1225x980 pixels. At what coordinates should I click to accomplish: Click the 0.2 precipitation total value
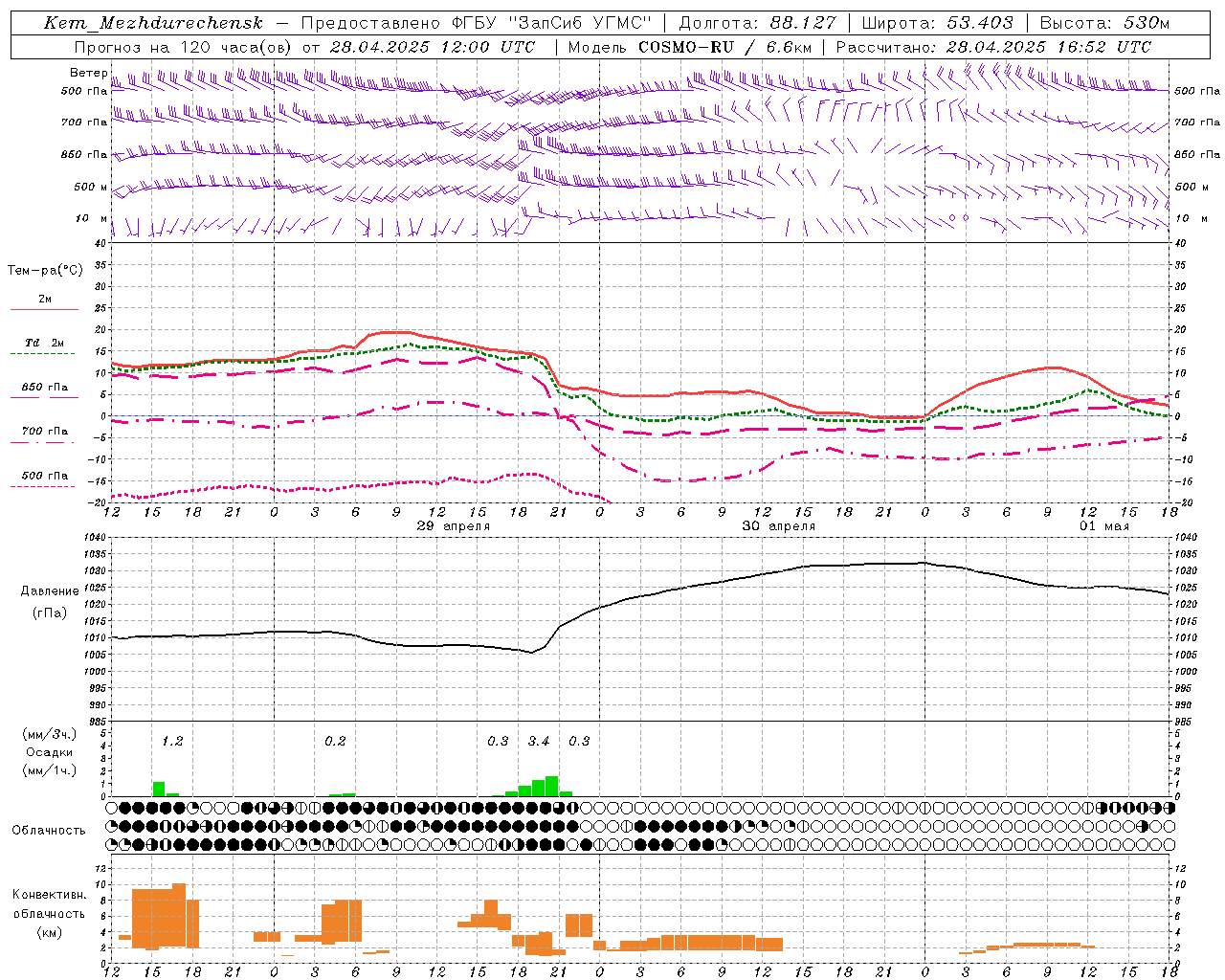[x=335, y=741]
